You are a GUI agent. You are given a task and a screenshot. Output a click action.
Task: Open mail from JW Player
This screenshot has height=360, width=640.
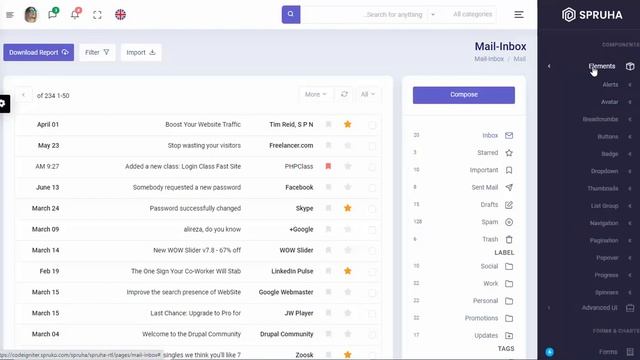point(299,313)
